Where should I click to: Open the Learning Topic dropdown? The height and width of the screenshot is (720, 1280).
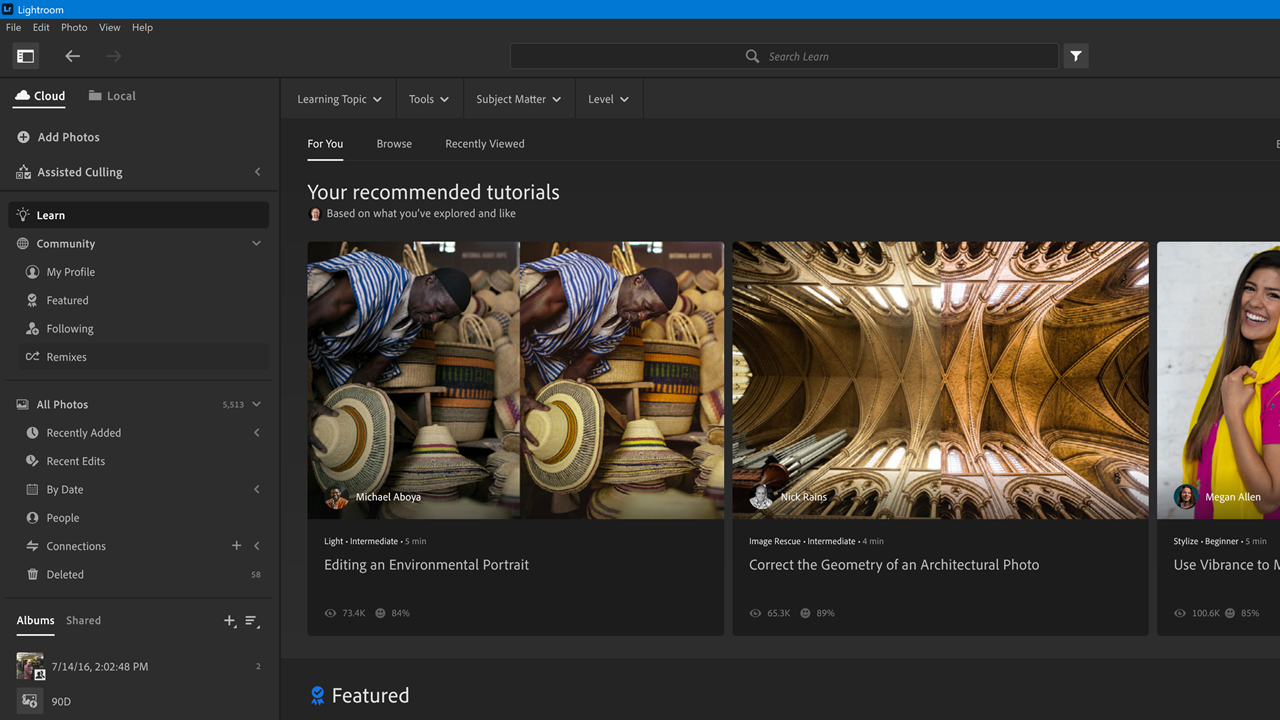[x=339, y=99]
